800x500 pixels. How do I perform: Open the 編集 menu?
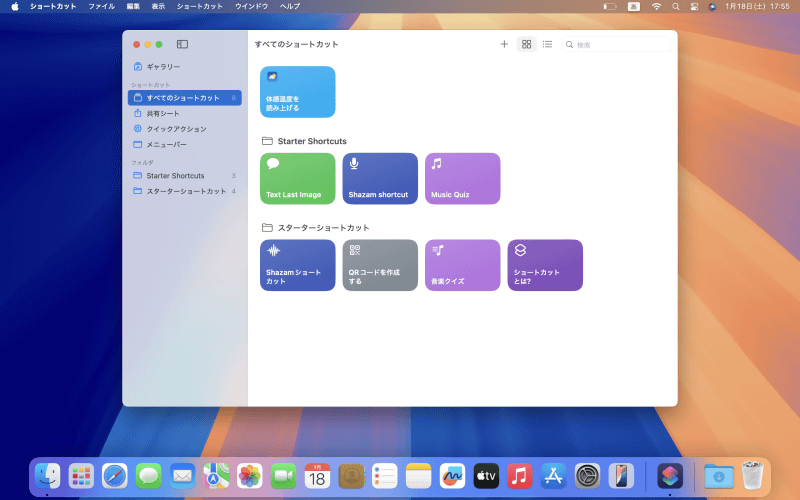tap(133, 6)
